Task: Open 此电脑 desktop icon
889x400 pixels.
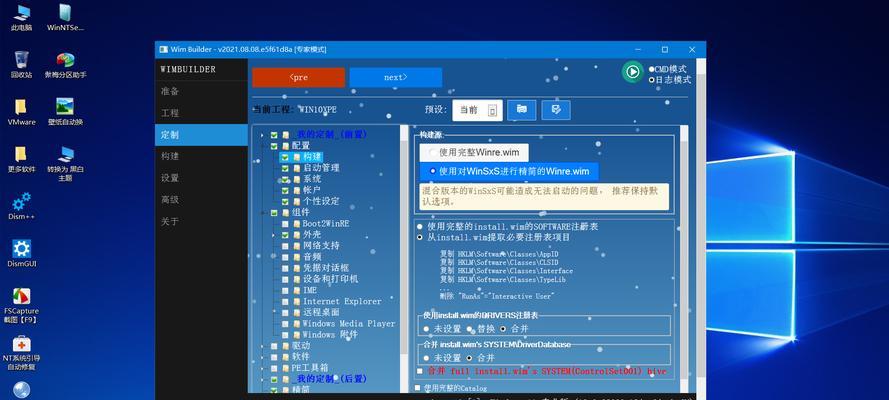Action: [x=21, y=17]
